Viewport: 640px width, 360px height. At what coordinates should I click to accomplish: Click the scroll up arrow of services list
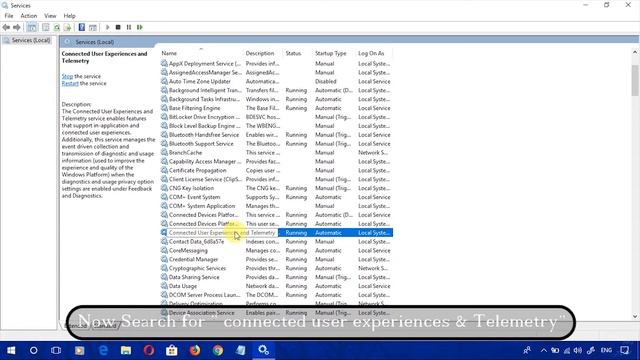click(635, 52)
